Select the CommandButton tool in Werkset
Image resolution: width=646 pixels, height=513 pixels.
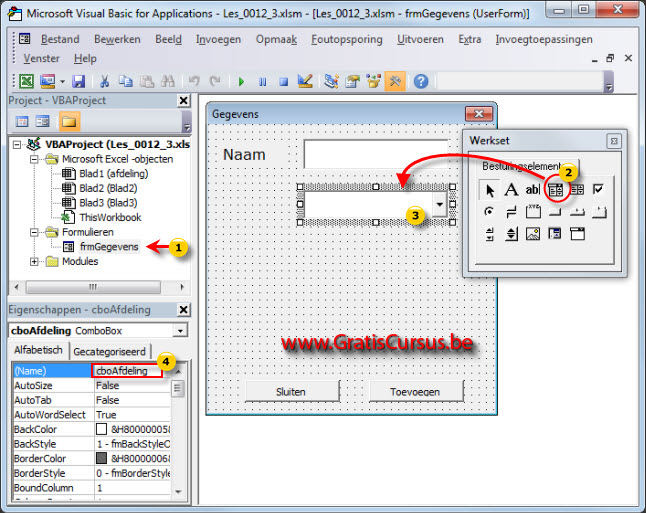[x=555, y=212]
